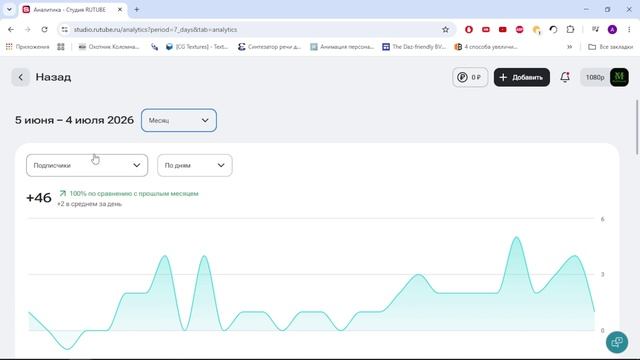
Task: Open the Приложения bookmarks shortcut
Action: pos(27,47)
